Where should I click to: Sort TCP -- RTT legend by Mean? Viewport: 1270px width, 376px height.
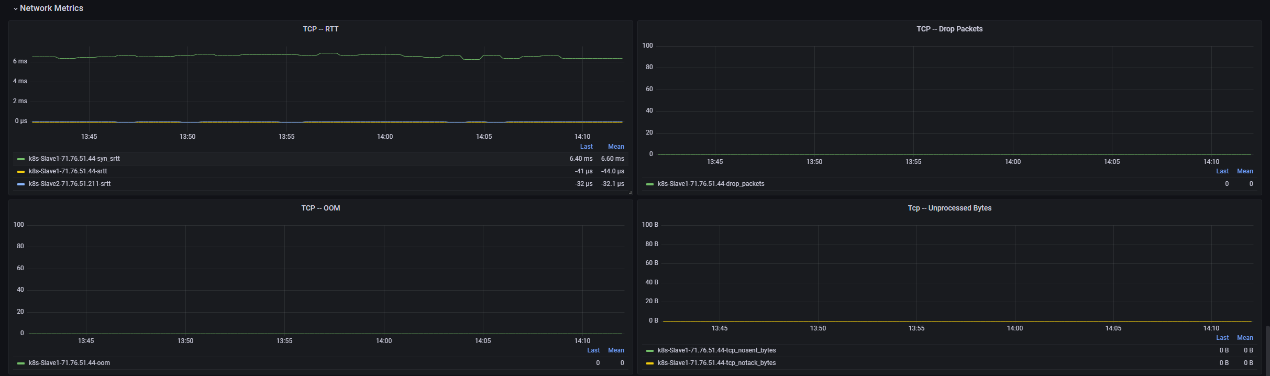(615, 146)
